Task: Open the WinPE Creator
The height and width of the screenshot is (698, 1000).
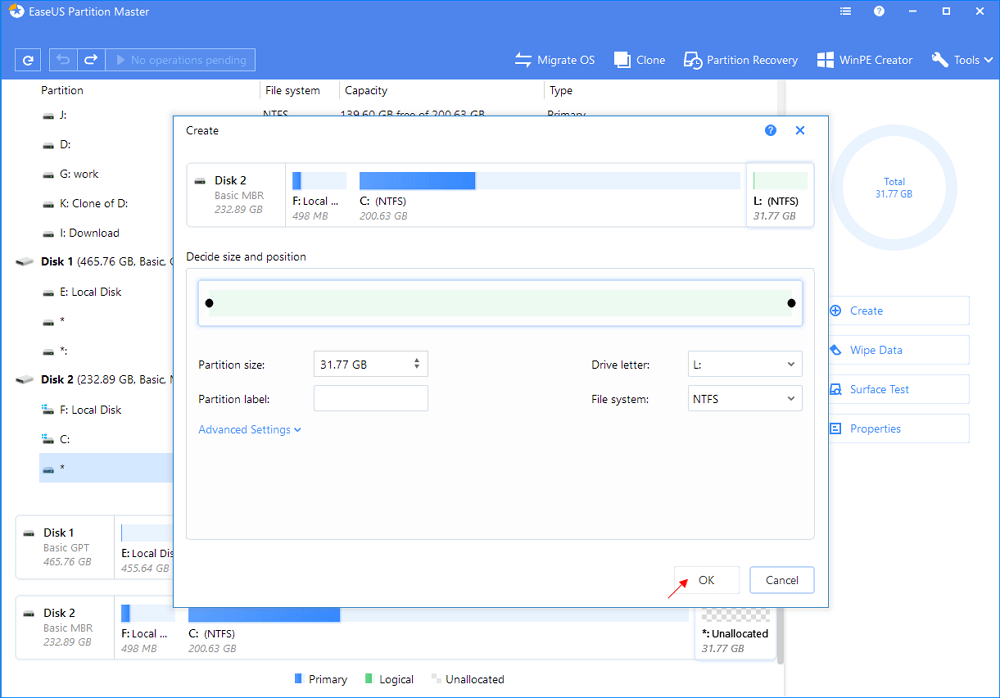Action: [864, 60]
